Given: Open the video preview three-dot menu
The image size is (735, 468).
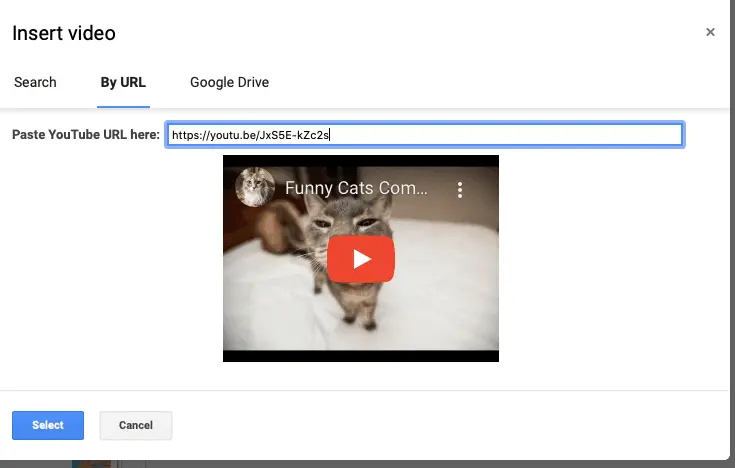Looking at the screenshot, I should 460,190.
